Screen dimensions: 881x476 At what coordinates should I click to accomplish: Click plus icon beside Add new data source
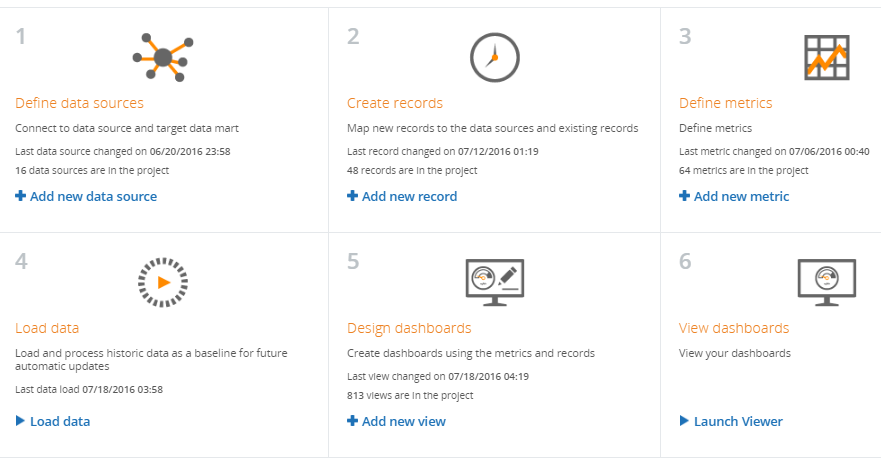click(21, 197)
